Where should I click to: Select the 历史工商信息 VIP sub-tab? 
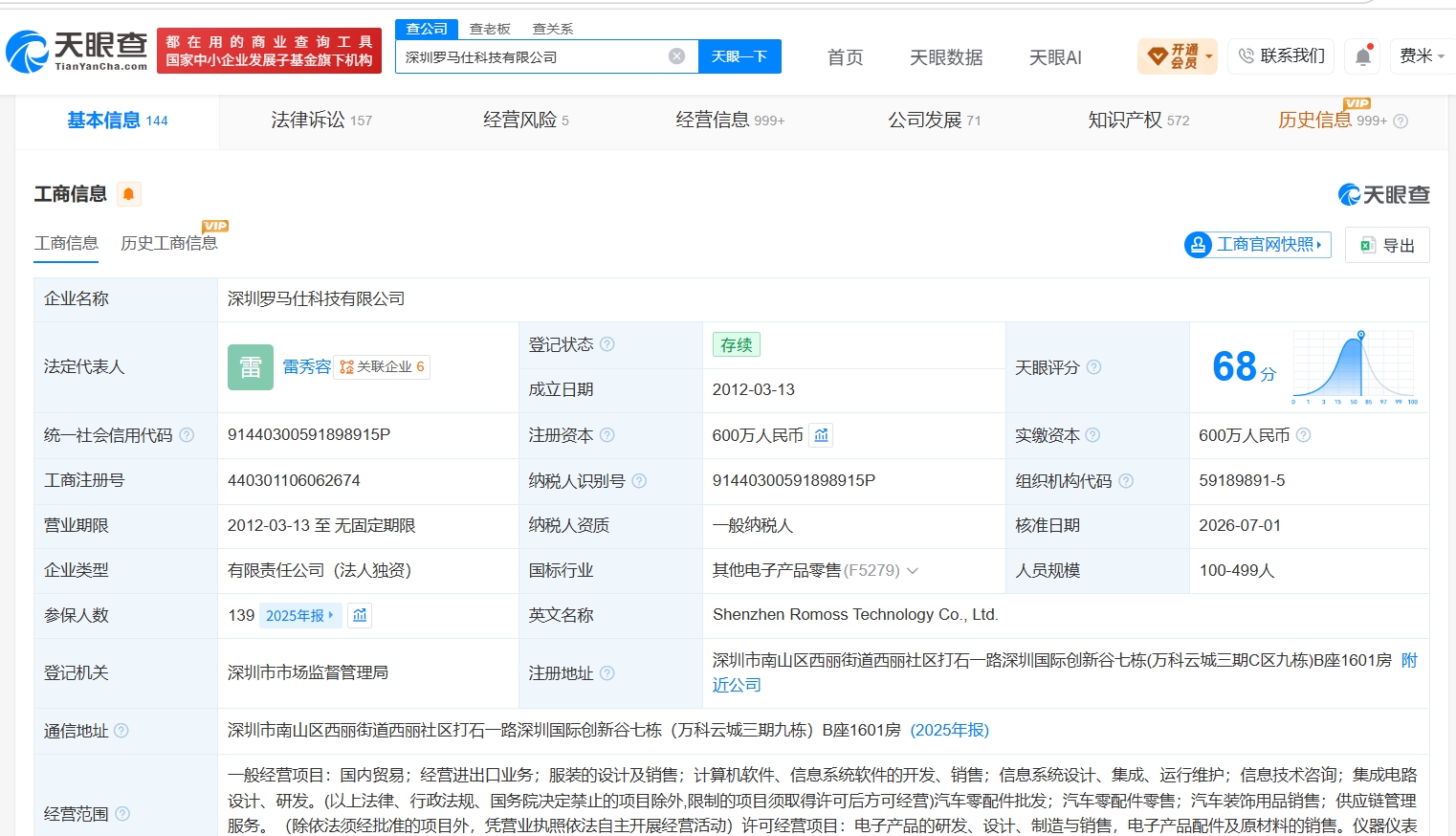[x=169, y=244]
